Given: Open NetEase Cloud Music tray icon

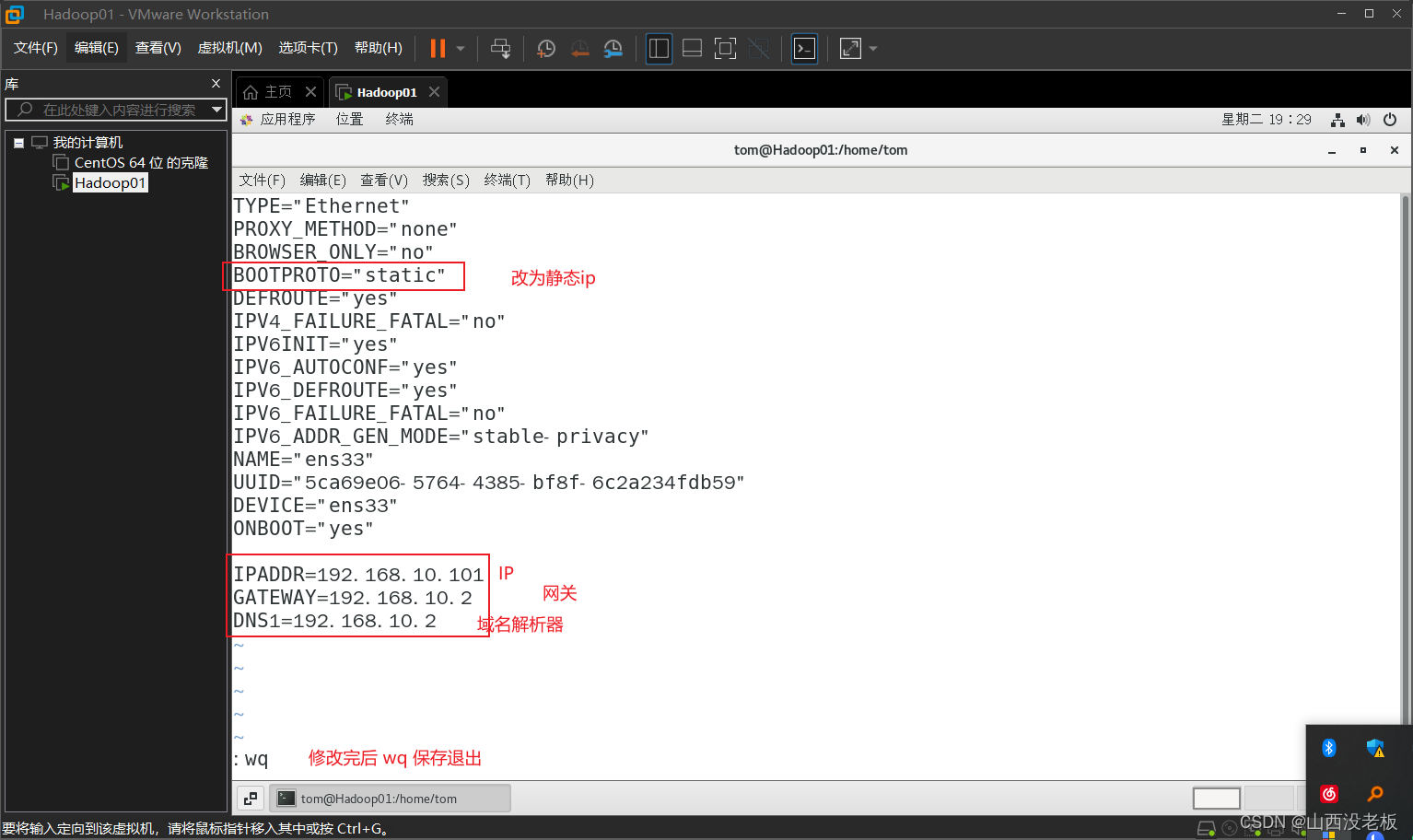Looking at the screenshot, I should coord(1328,794).
